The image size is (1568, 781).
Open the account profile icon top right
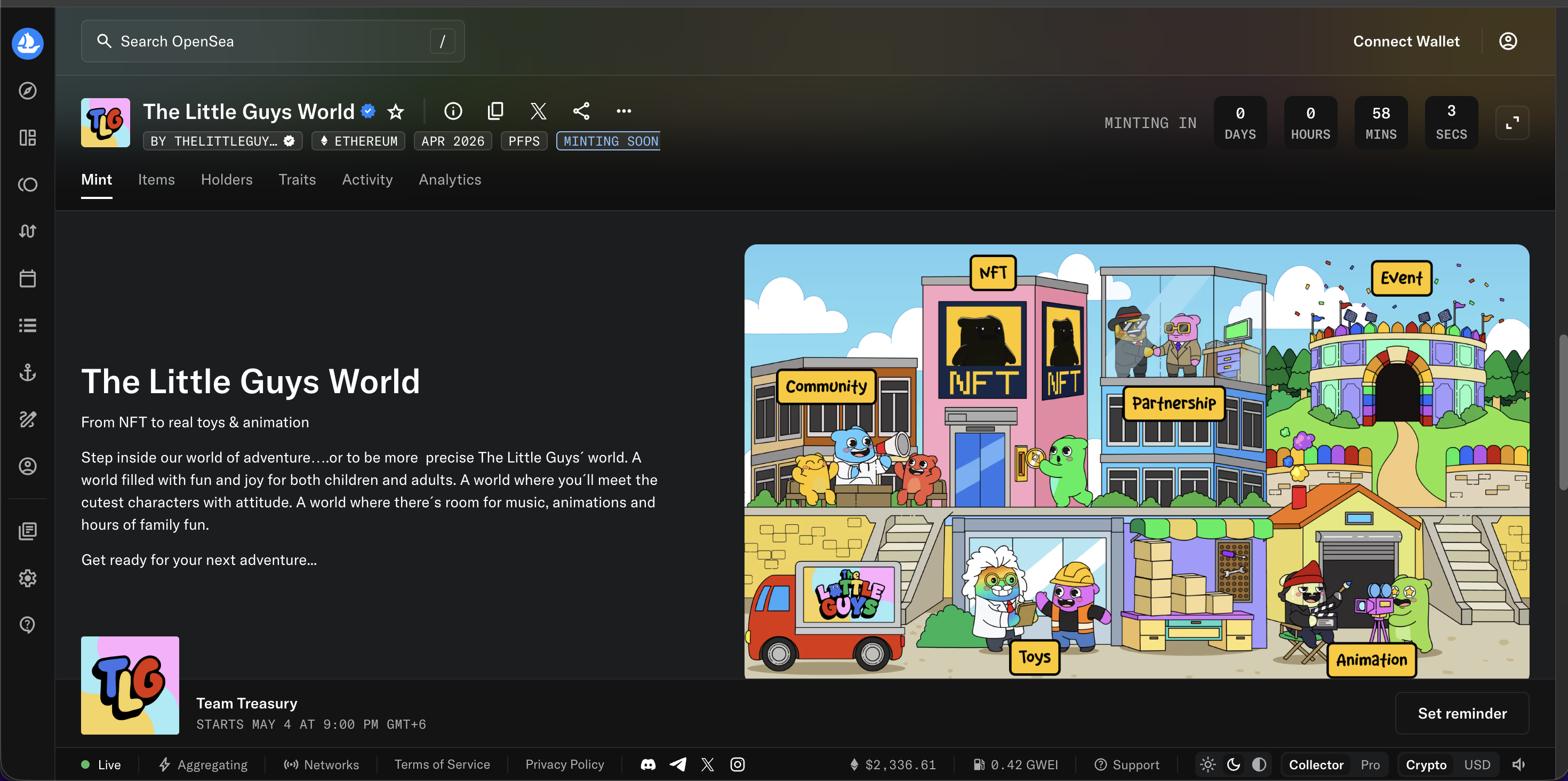(1508, 42)
